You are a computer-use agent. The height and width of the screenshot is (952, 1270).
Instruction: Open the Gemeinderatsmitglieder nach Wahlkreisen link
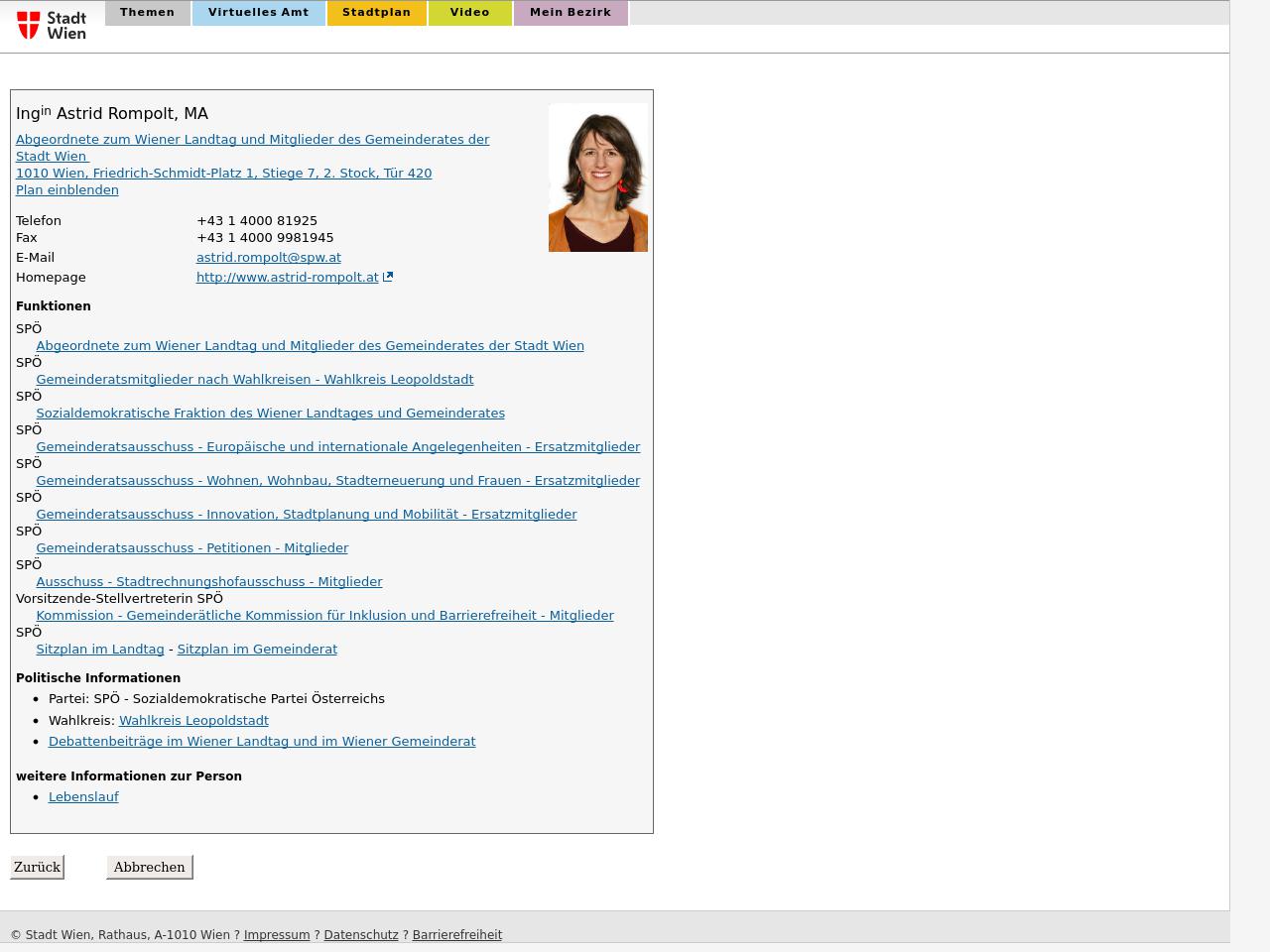(255, 380)
